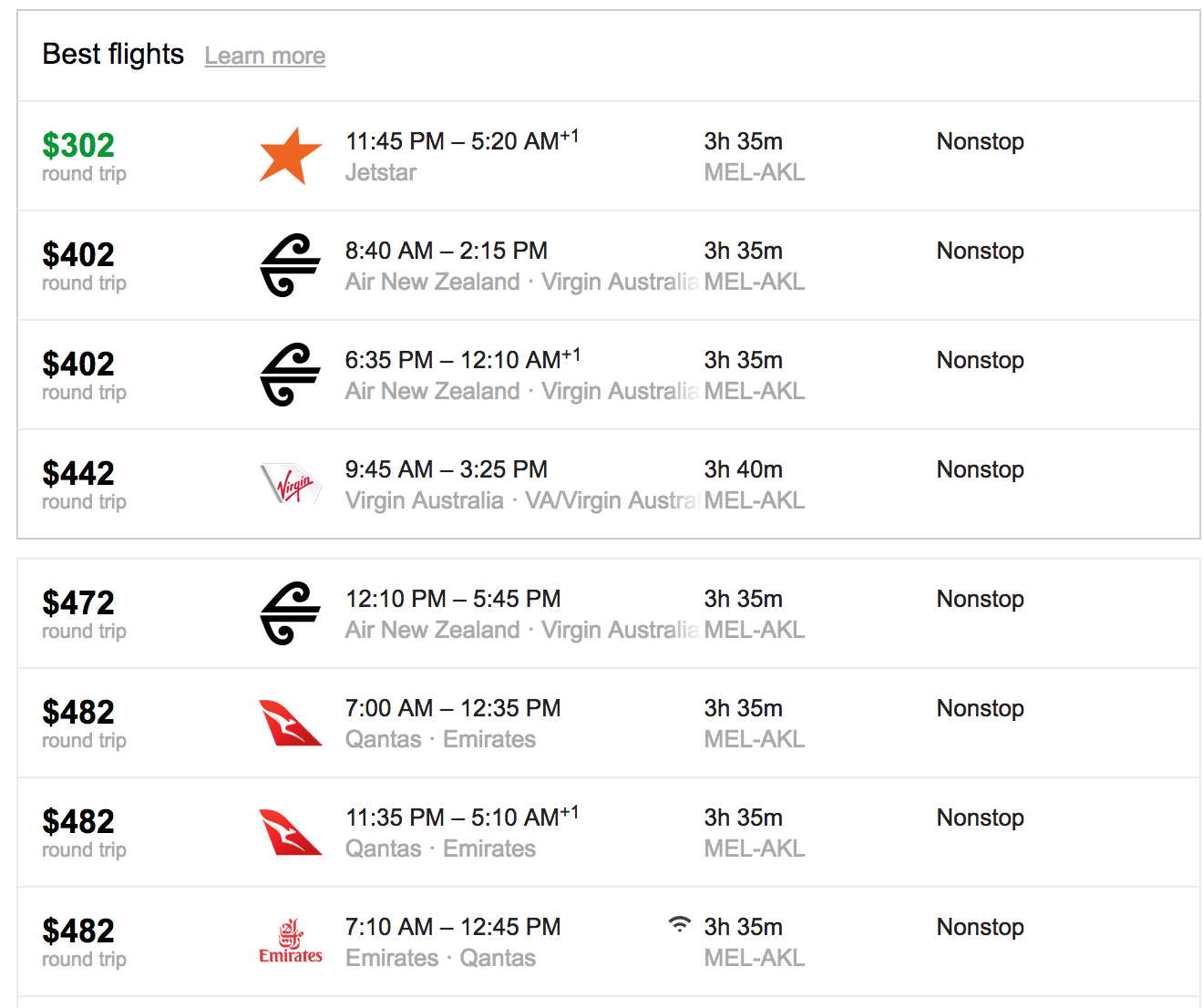Click Air New Zealand logo on 12:10 PM flight
This screenshot has width=1203, height=1008.
click(290, 613)
